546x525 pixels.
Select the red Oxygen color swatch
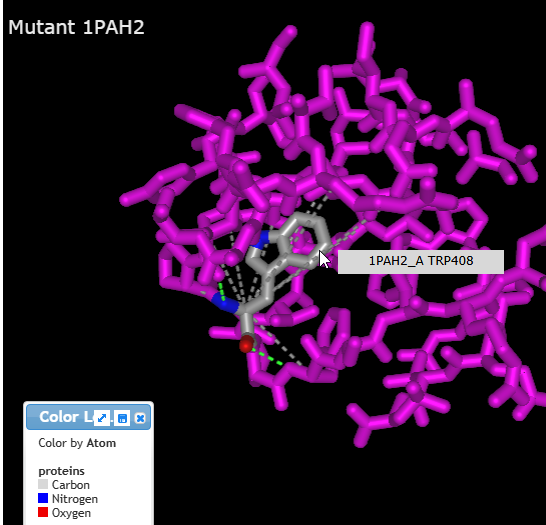click(x=43, y=512)
